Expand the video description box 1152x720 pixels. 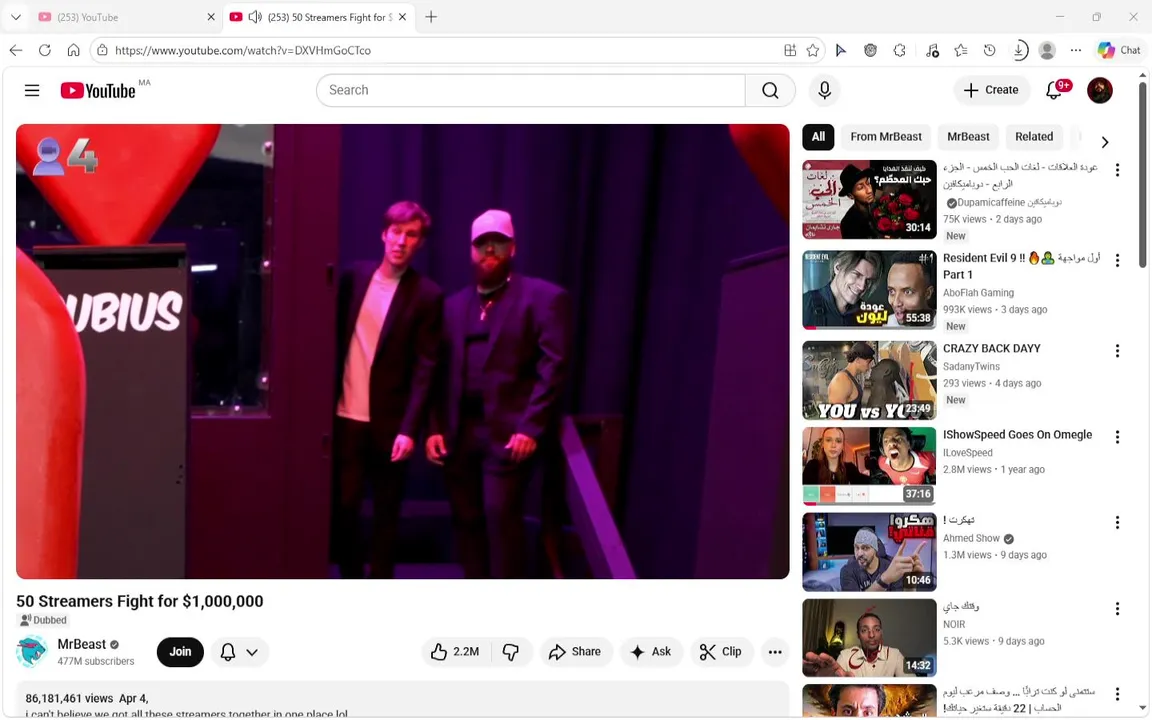[403, 699]
